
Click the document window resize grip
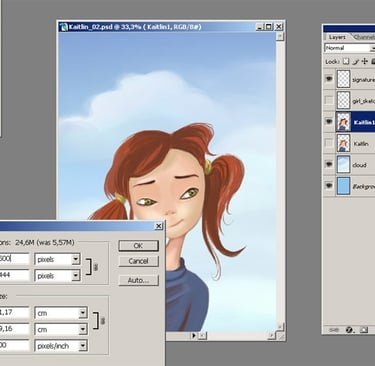[281, 336]
